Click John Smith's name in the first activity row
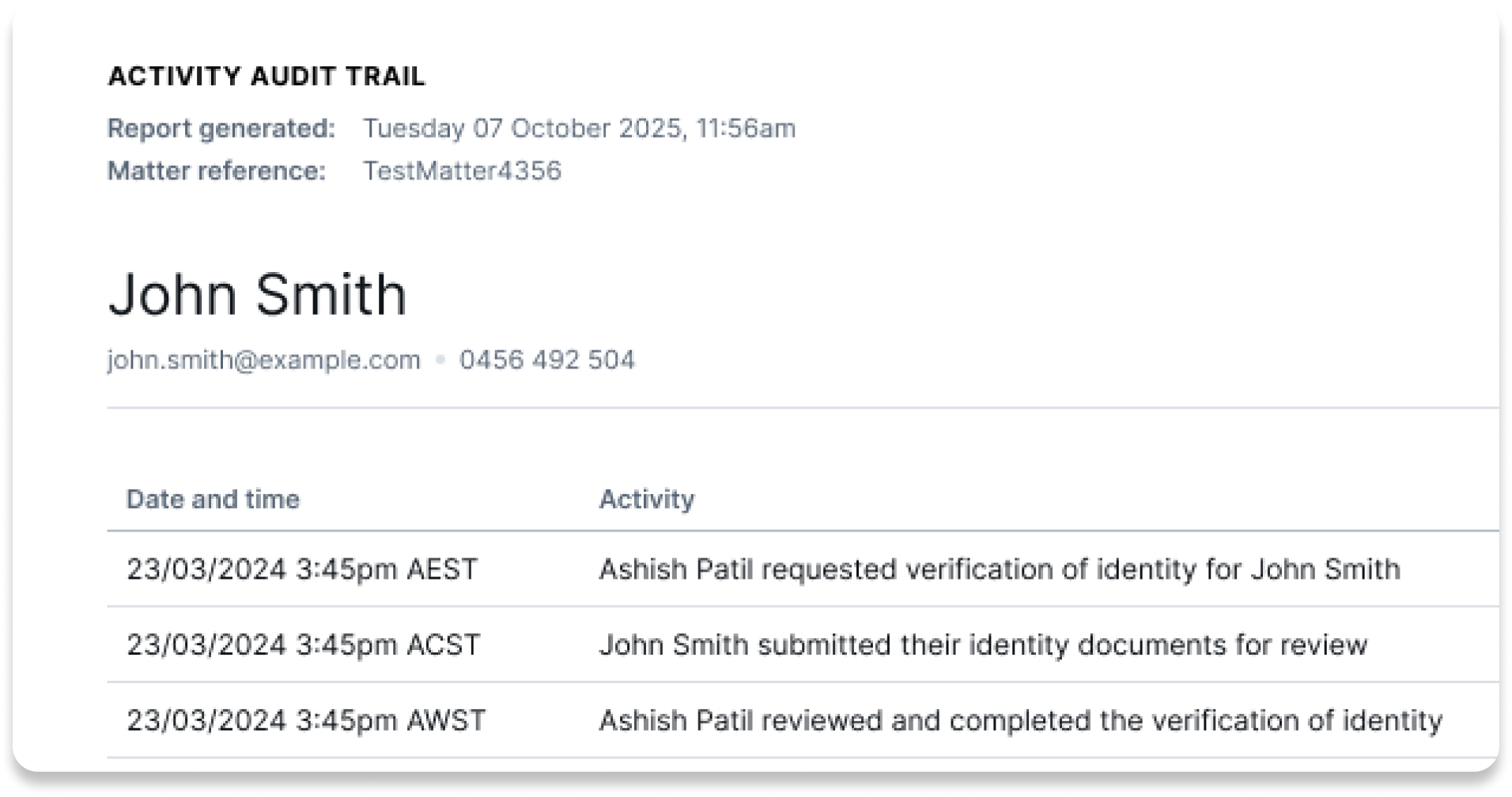This screenshot has height=797, width=1512. (x=1325, y=569)
